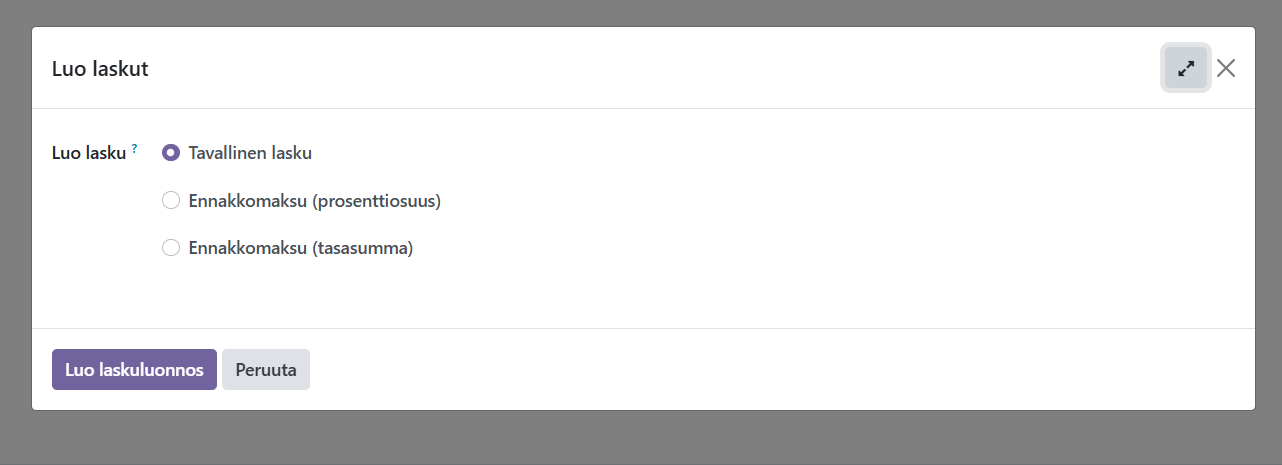Click blank dialog body right of the options

[850, 200]
